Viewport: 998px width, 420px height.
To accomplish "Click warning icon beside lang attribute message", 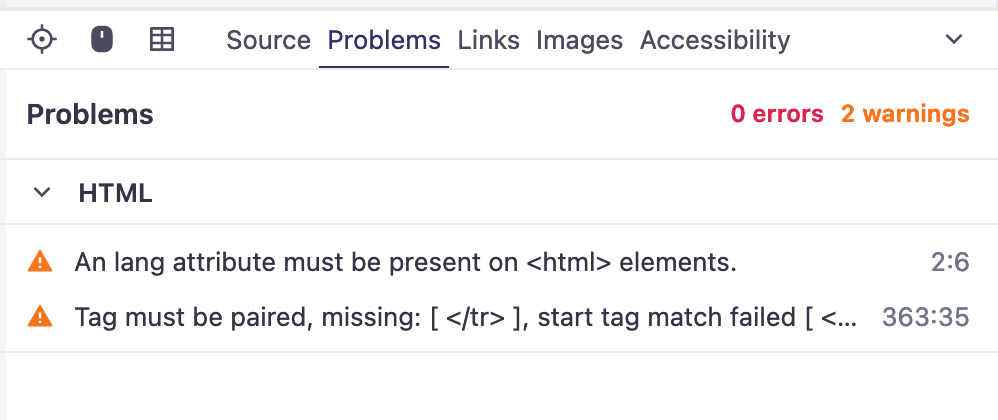I will tap(39, 262).
